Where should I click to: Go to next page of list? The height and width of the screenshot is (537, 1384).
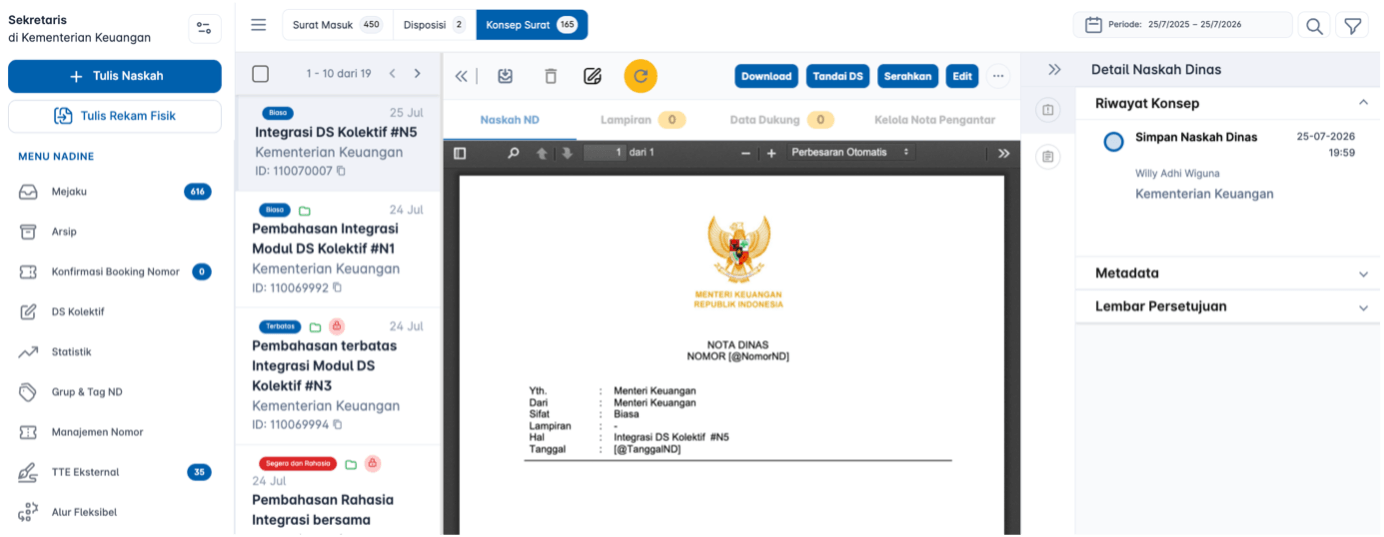tap(417, 74)
